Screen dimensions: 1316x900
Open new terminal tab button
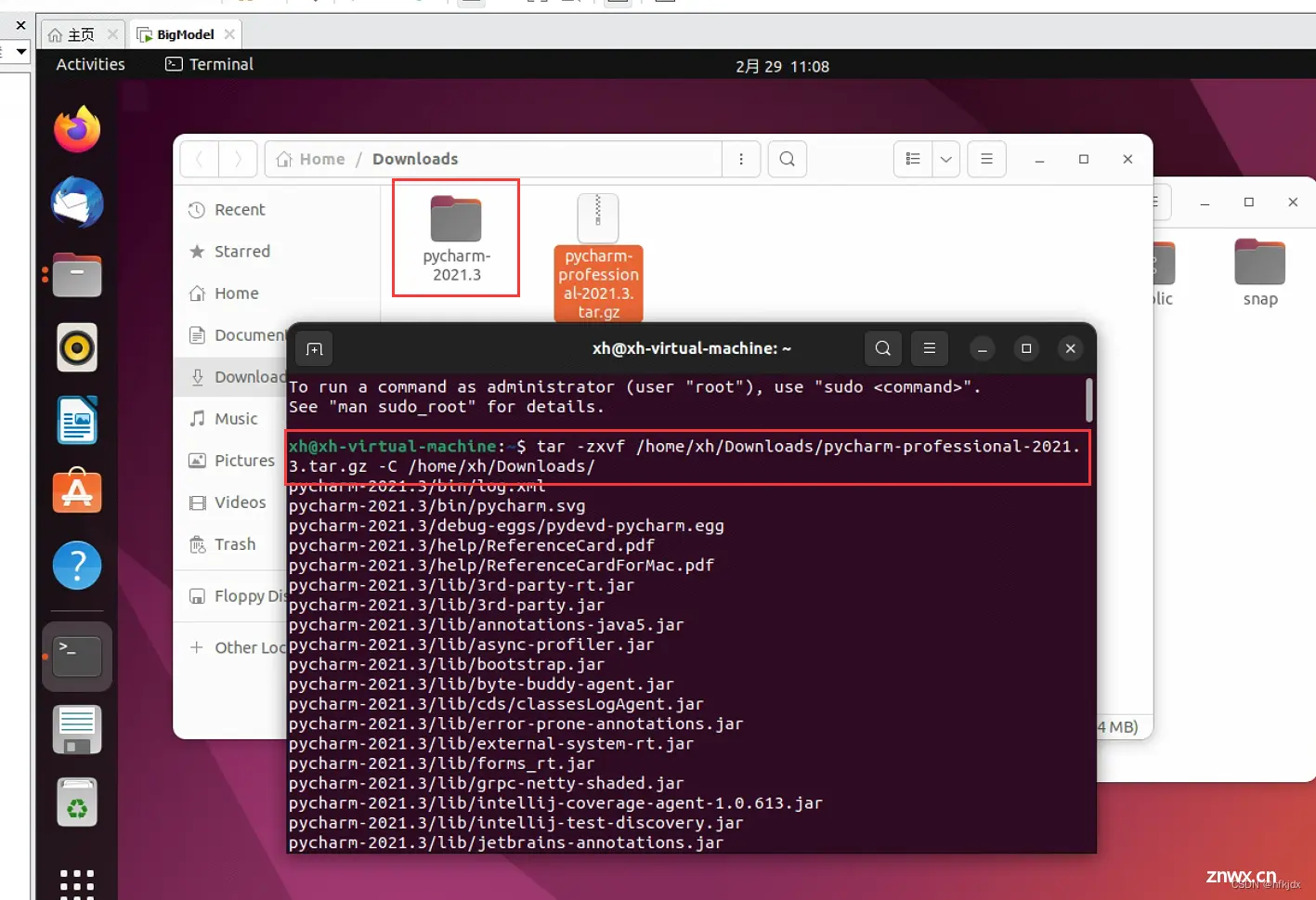pos(315,348)
